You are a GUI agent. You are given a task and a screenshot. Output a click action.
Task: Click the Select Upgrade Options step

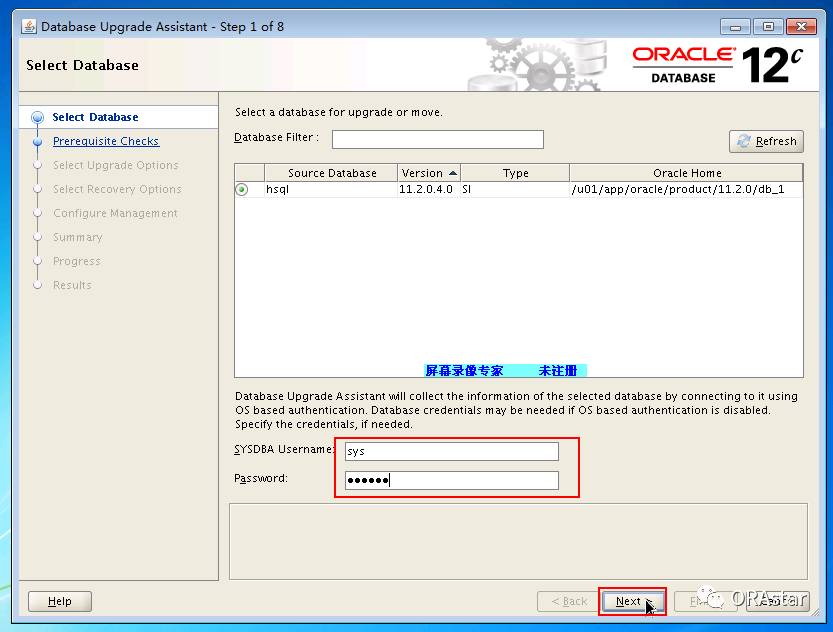click(x=115, y=165)
